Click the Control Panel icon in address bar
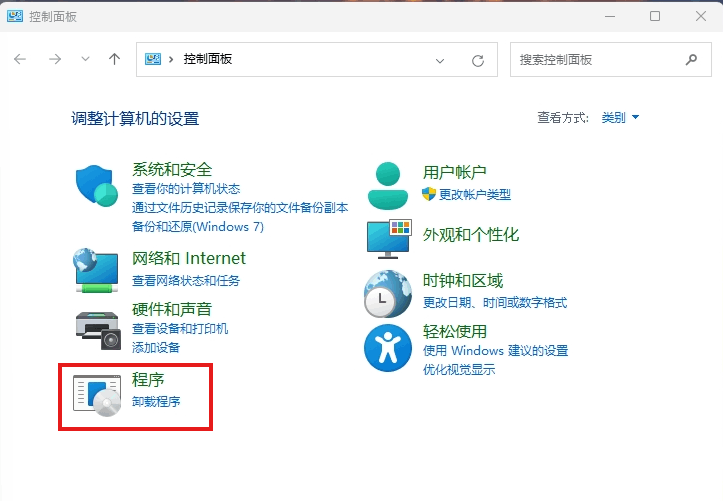Image resolution: width=724 pixels, height=502 pixels. [153, 59]
